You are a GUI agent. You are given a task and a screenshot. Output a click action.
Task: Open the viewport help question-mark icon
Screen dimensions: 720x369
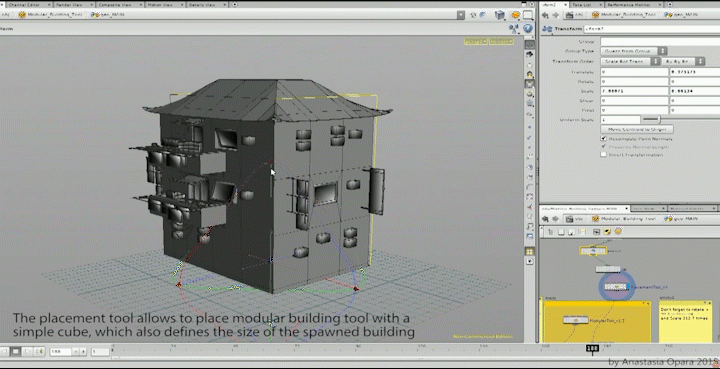click(x=528, y=28)
